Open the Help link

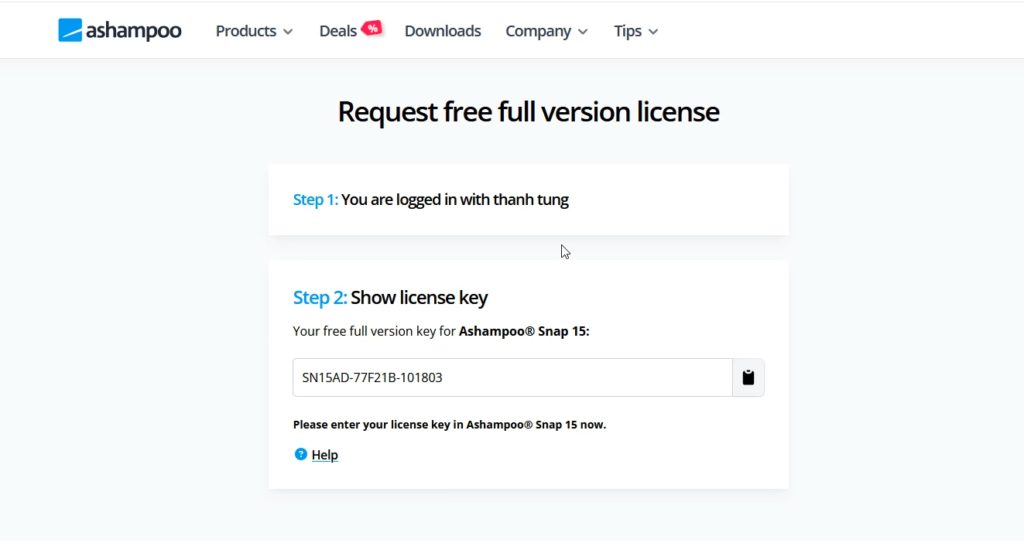click(325, 455)
